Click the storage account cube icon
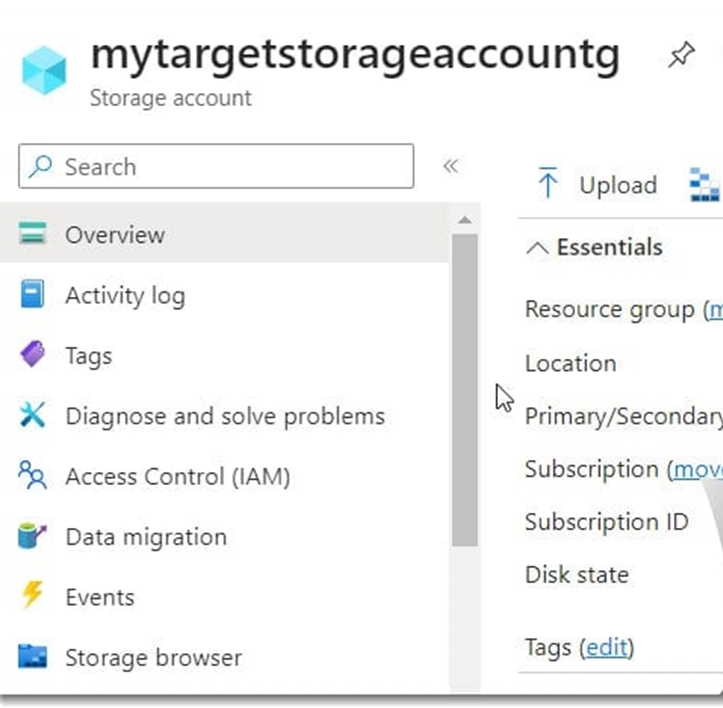 [44, 70]
